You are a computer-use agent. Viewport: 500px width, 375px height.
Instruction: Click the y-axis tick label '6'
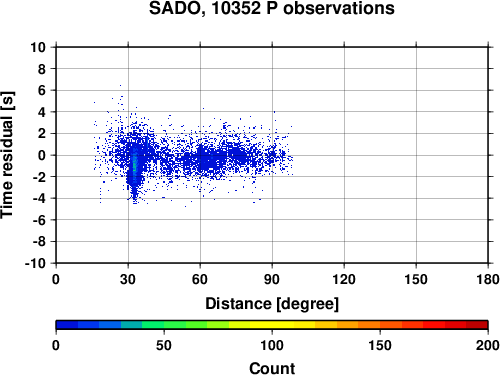[42, 90]
